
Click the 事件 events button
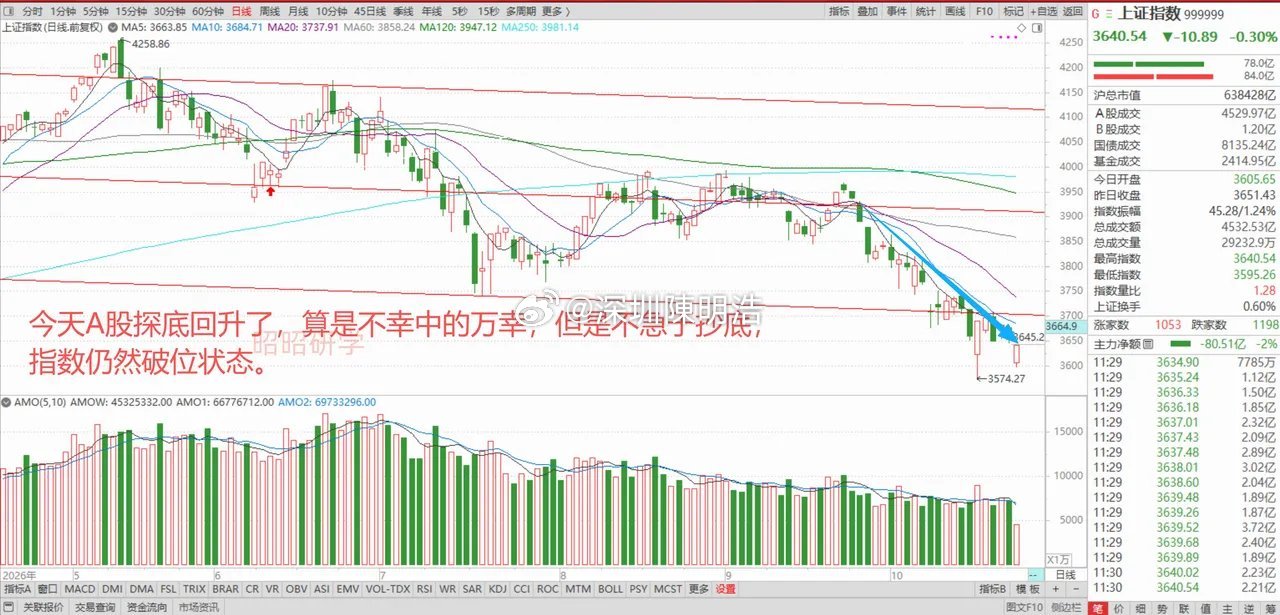(x=897, y=11)
